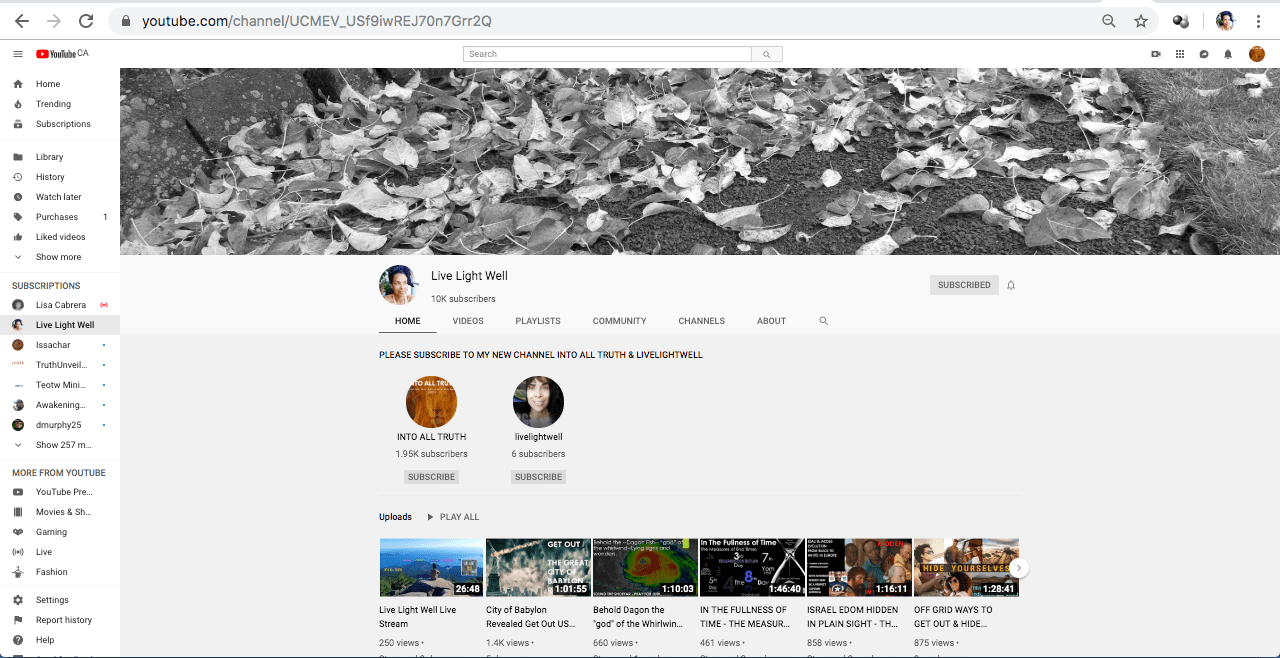Viewport: 1280px width, 658px height.
Task: Switch to the Videos tab
Action: pos(468,321)
